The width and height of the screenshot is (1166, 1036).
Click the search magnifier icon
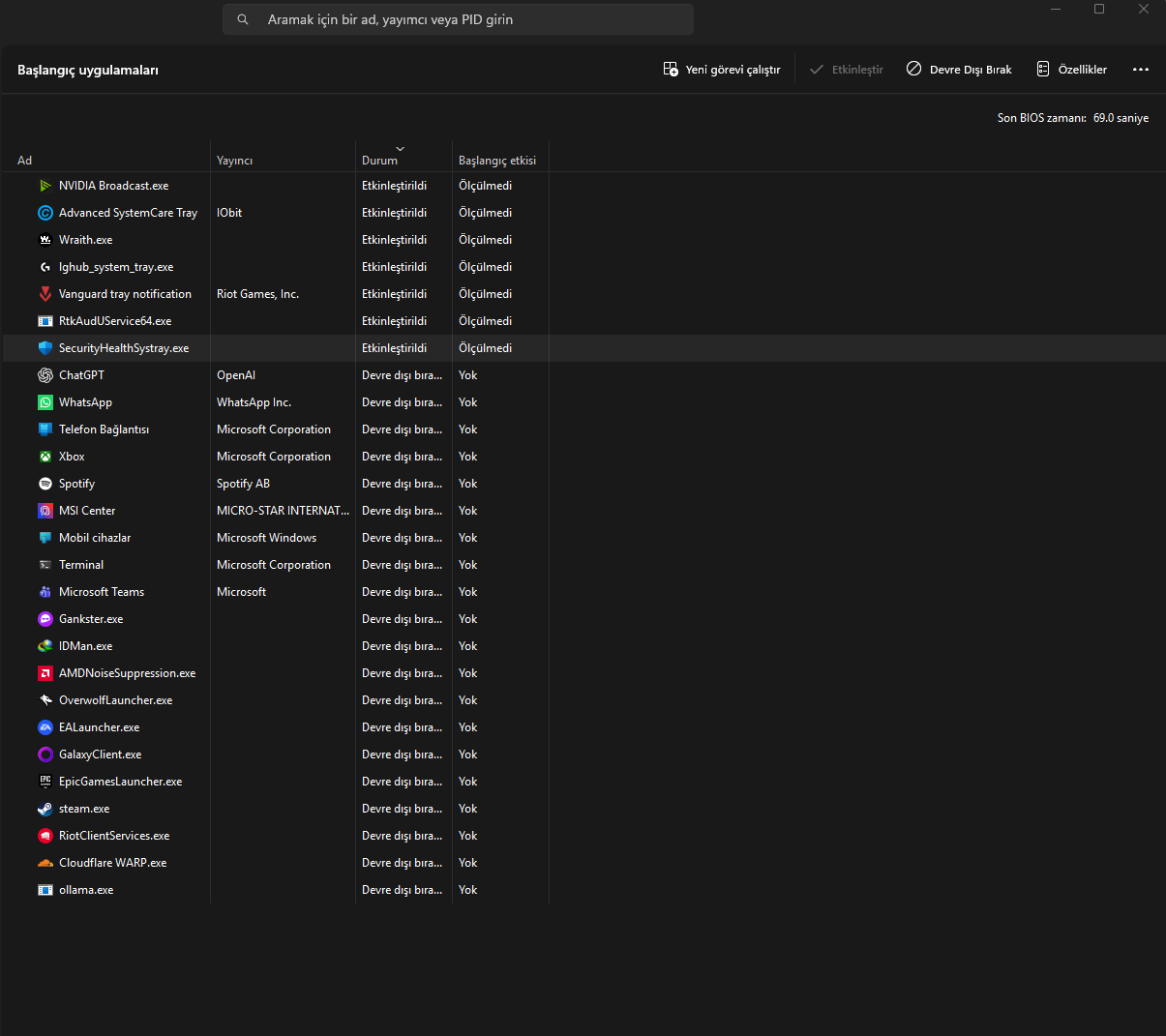(x=243, y=19)
